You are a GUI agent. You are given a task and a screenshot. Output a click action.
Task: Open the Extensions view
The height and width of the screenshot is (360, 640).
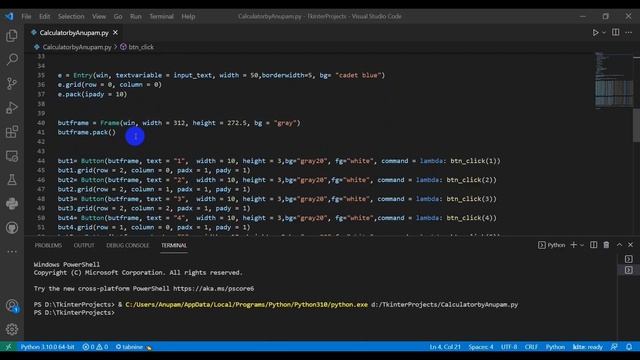click(12, 132)
